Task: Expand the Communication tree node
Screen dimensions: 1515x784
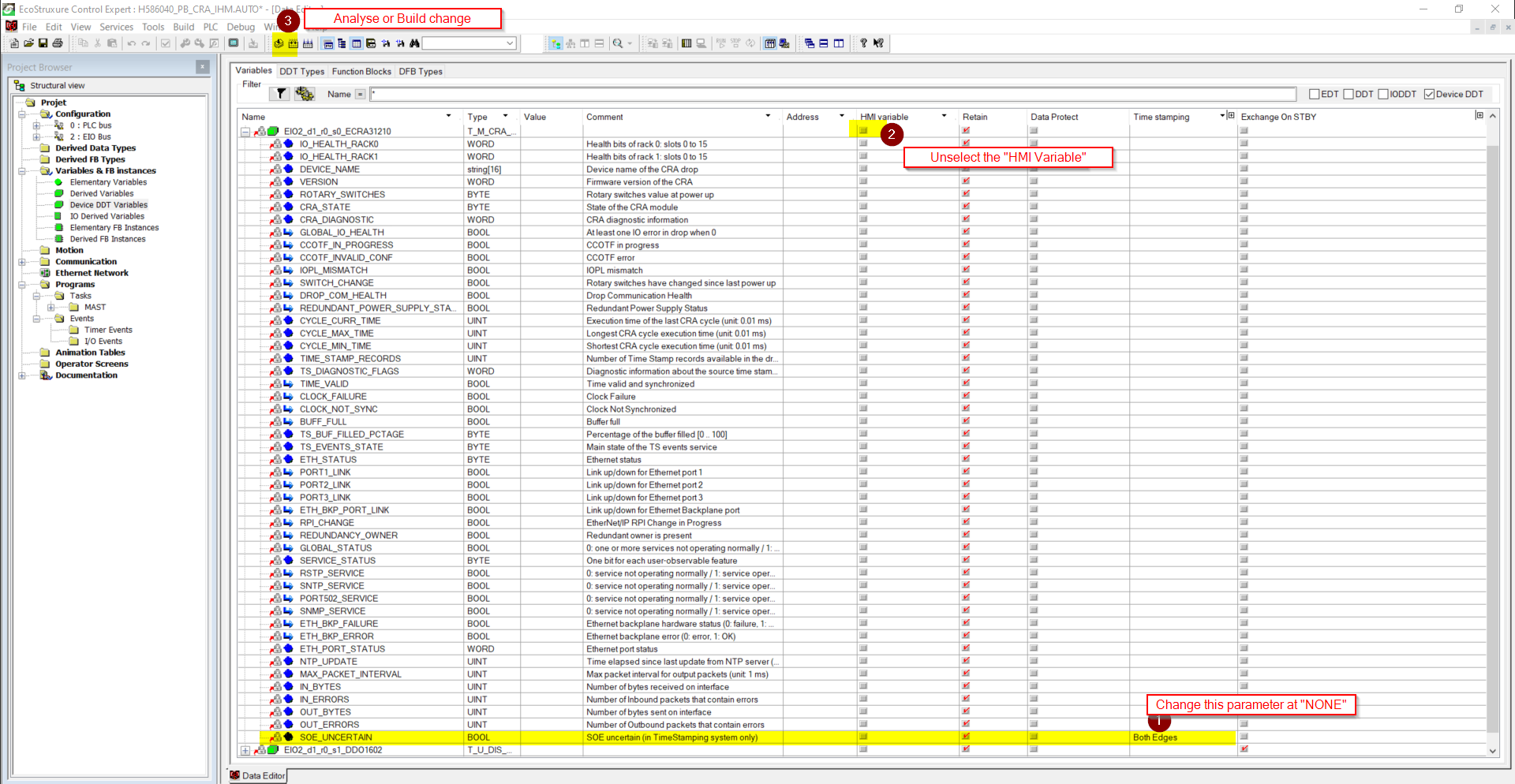Action: [x=22, y=262]
